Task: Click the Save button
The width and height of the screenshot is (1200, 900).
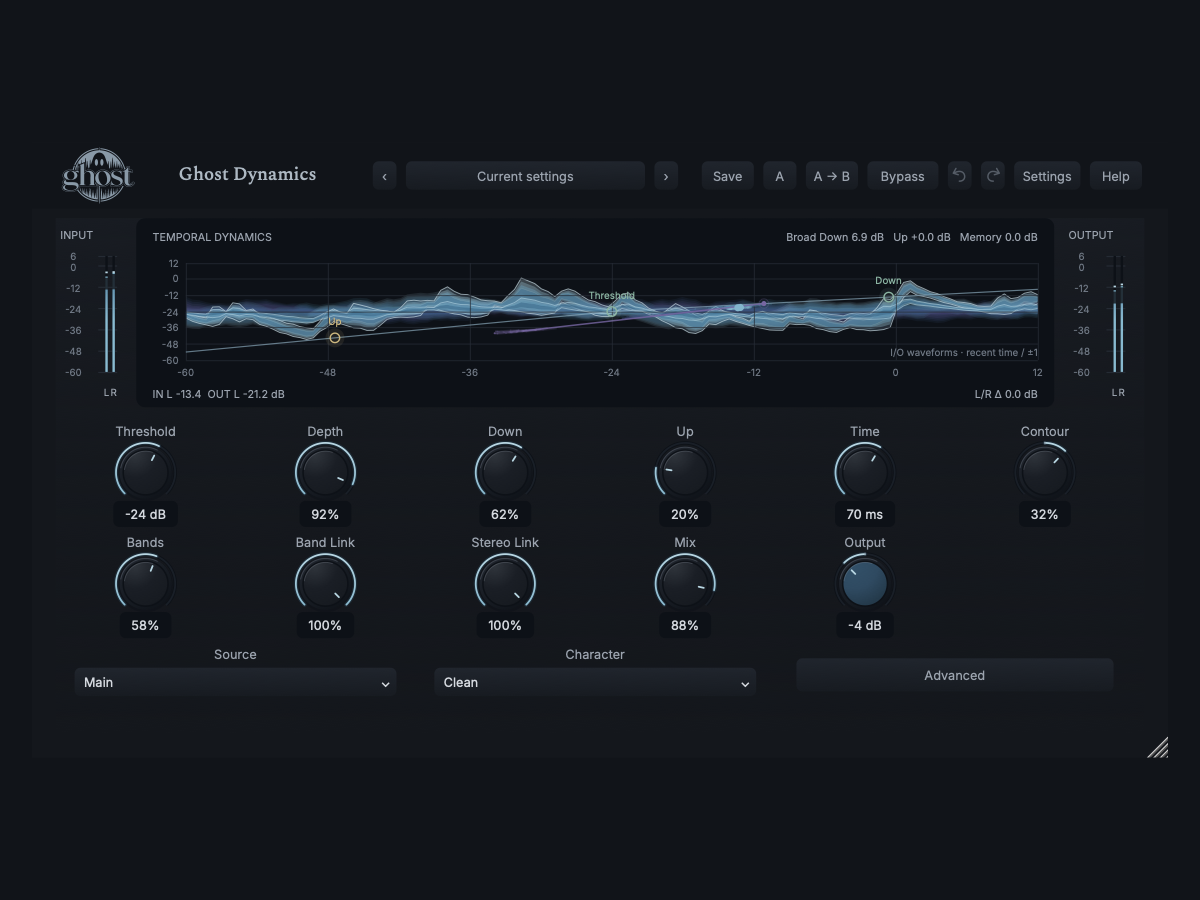Action: pos(727,176)
